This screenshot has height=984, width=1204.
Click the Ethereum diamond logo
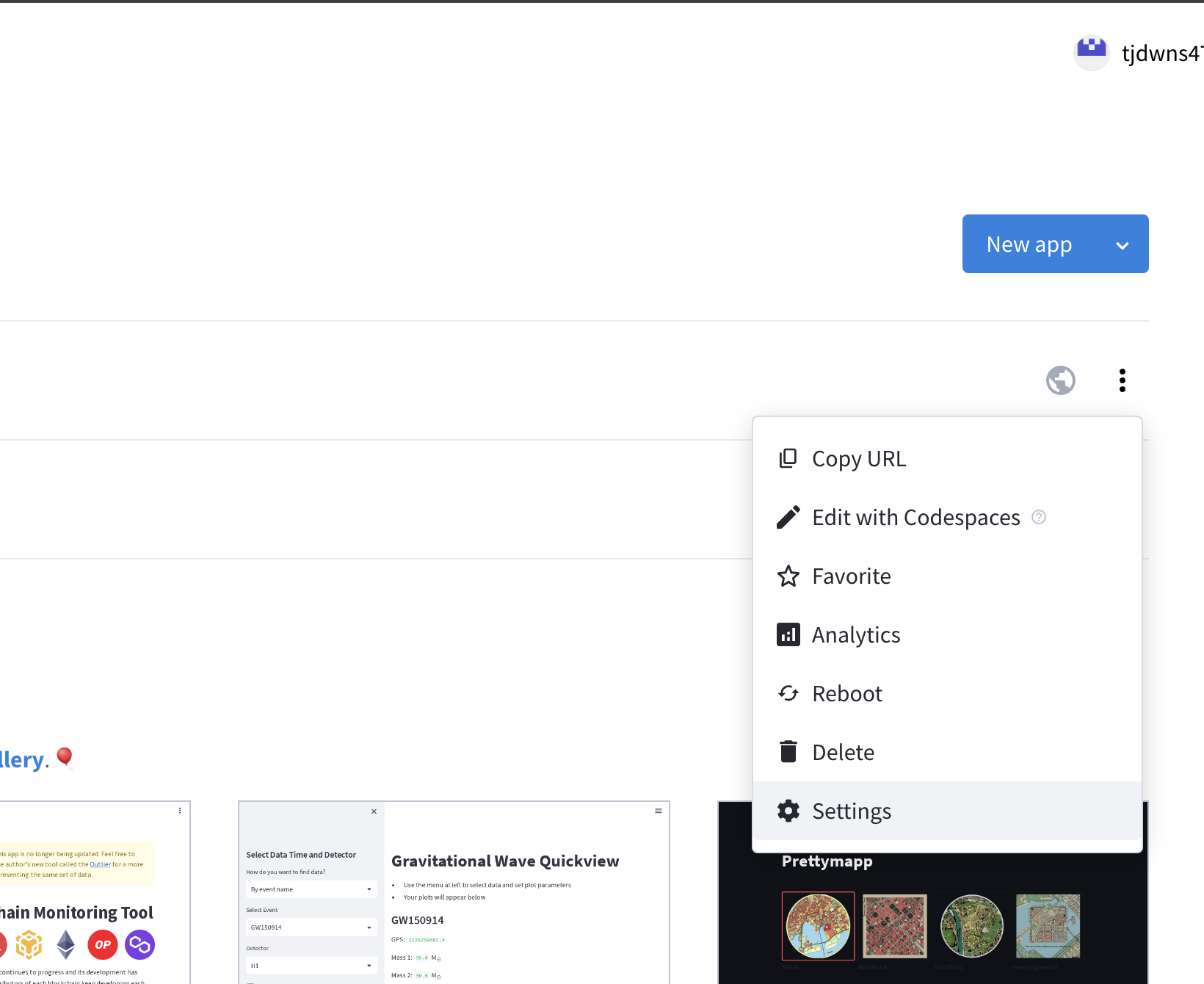click(x=66, y=945)
